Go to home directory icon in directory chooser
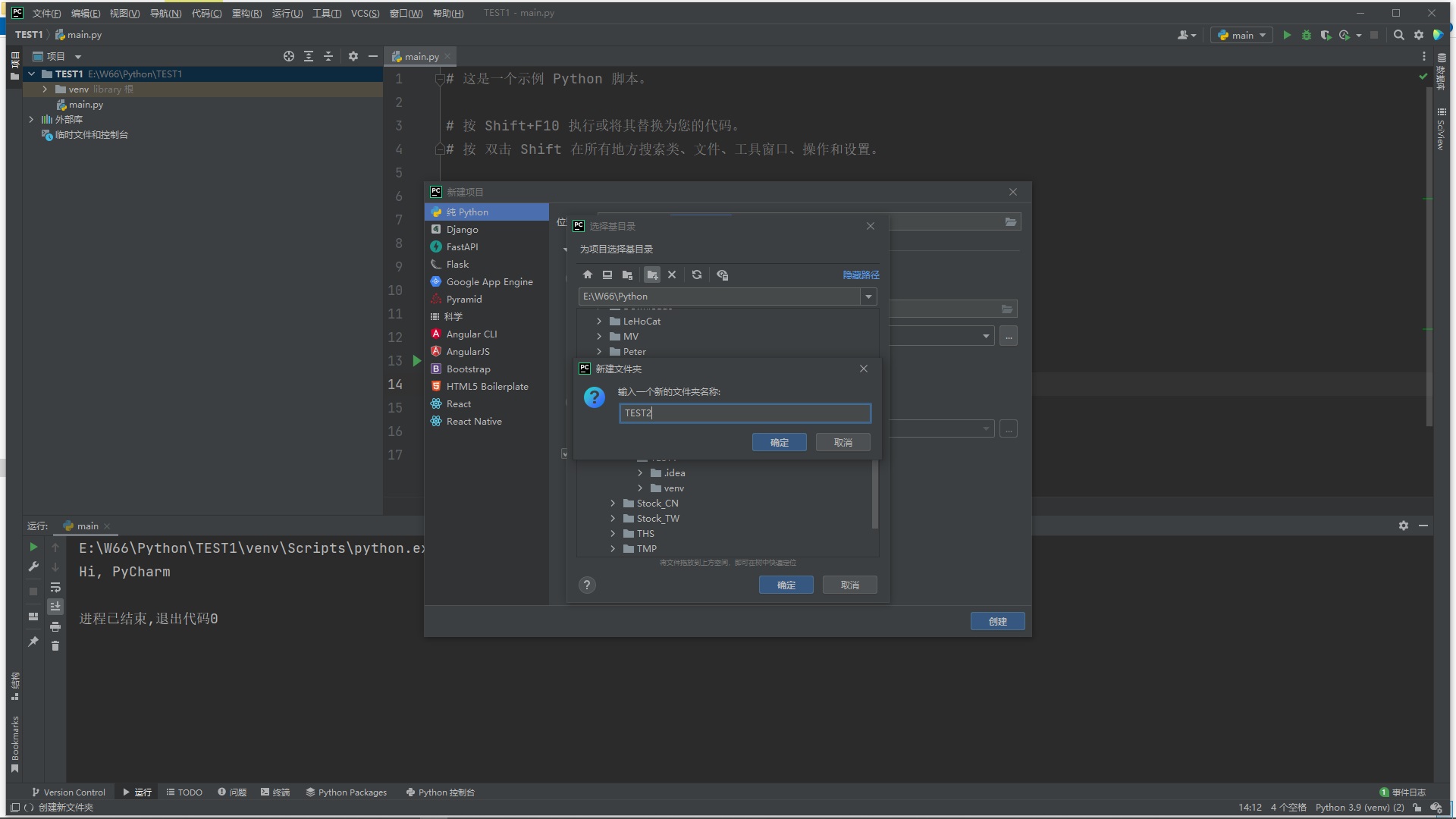 pos(588,275)
